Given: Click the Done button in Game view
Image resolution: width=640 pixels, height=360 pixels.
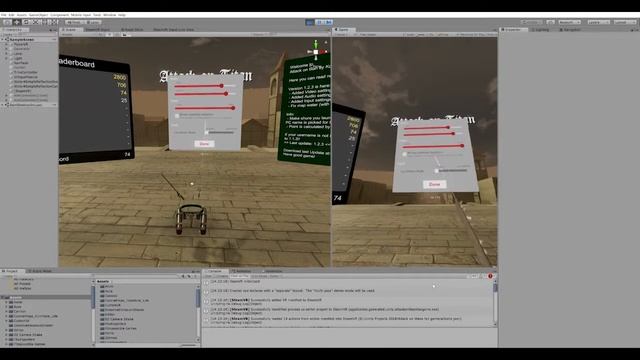Looking at the screenshot, I should 434,184.
